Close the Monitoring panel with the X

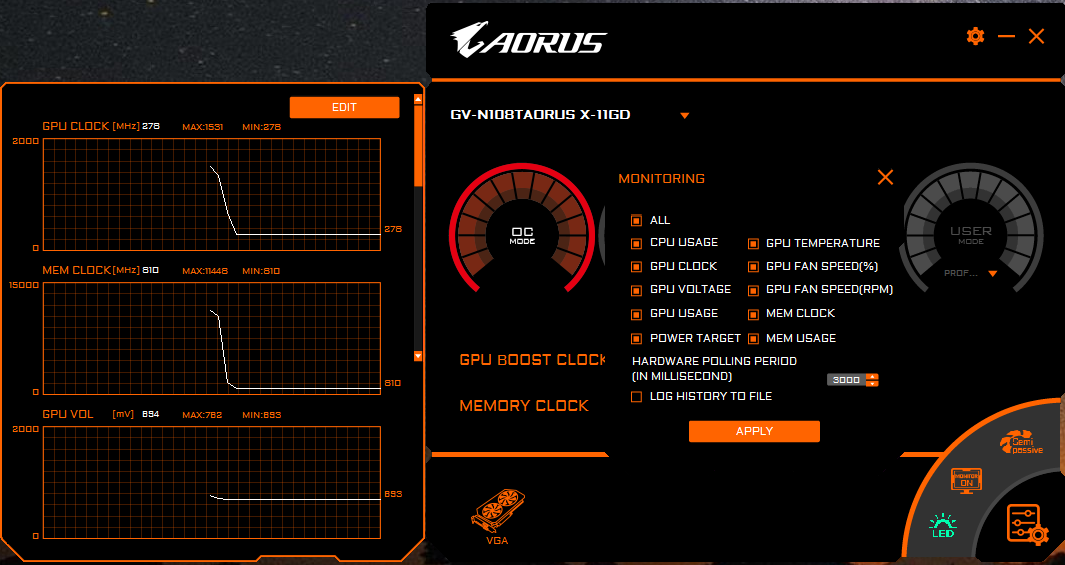[x=885, y=177]
